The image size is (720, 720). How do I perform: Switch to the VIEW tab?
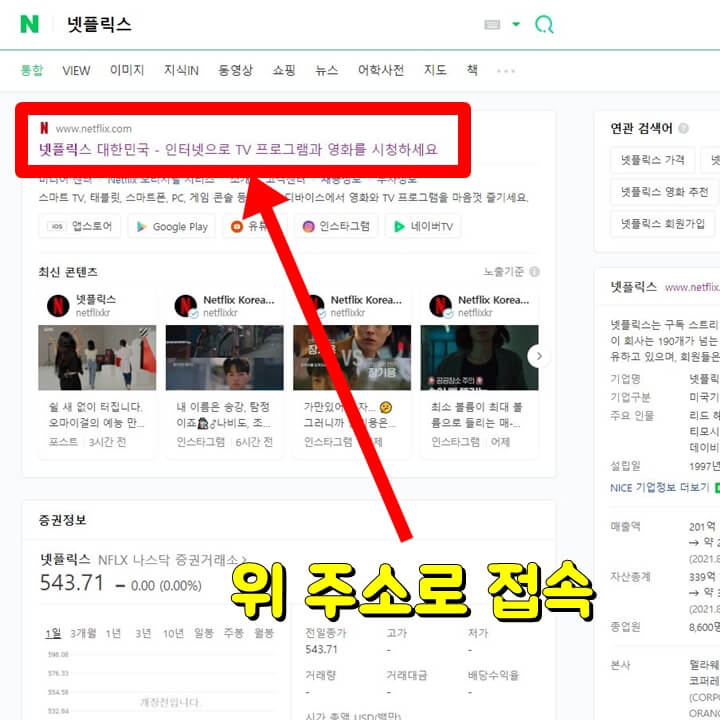pos(76,71)
